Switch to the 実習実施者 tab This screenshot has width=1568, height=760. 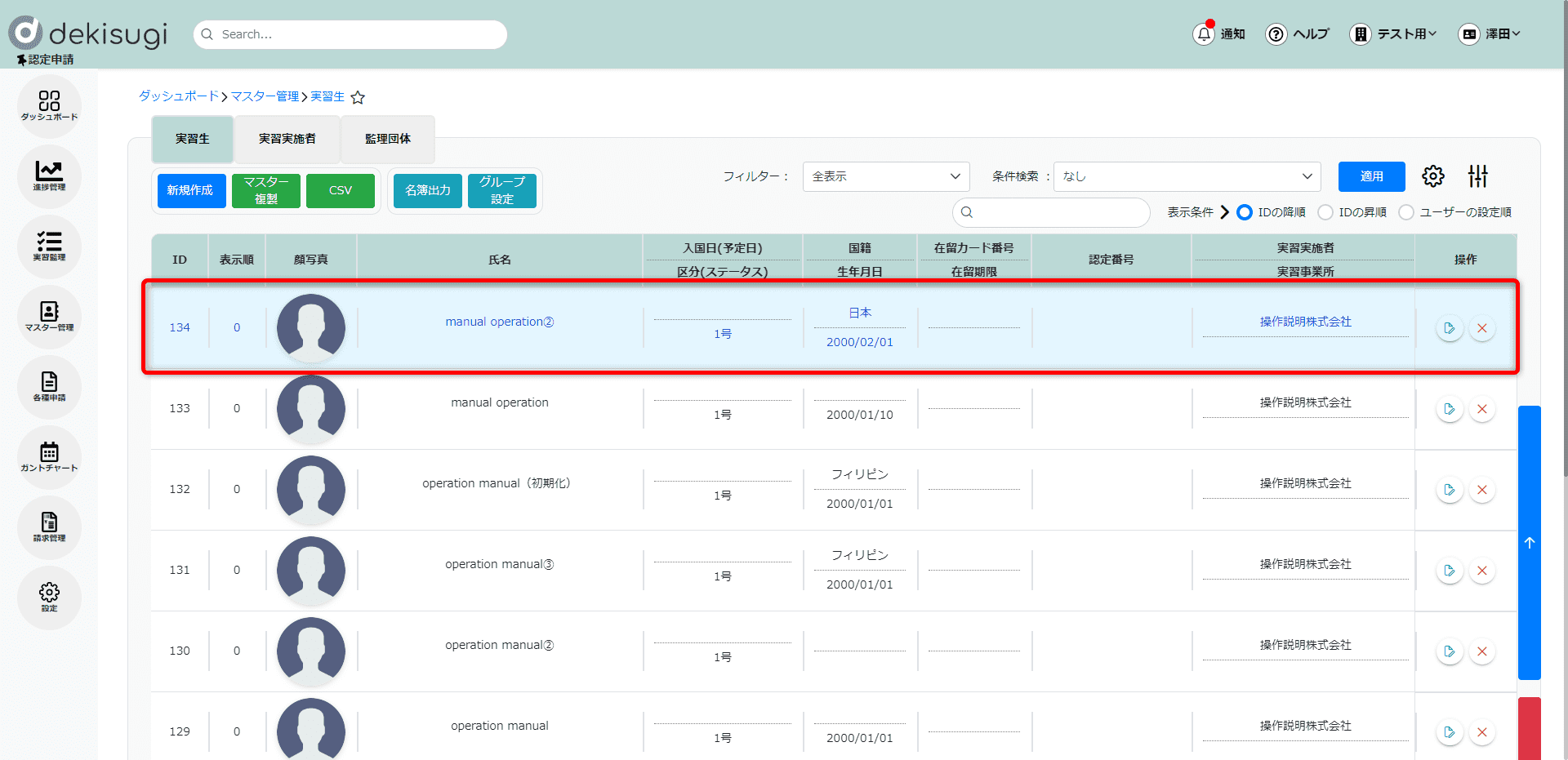287,139
